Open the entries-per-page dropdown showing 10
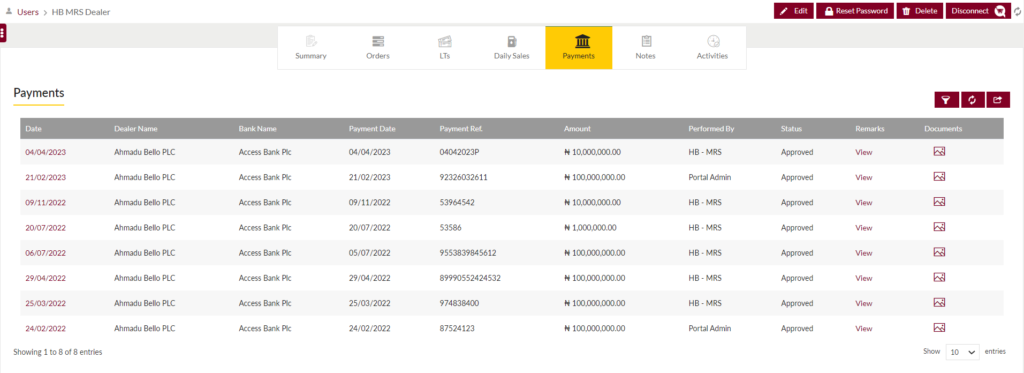Screen dimensions: 1024x373 tap(963, 351)
